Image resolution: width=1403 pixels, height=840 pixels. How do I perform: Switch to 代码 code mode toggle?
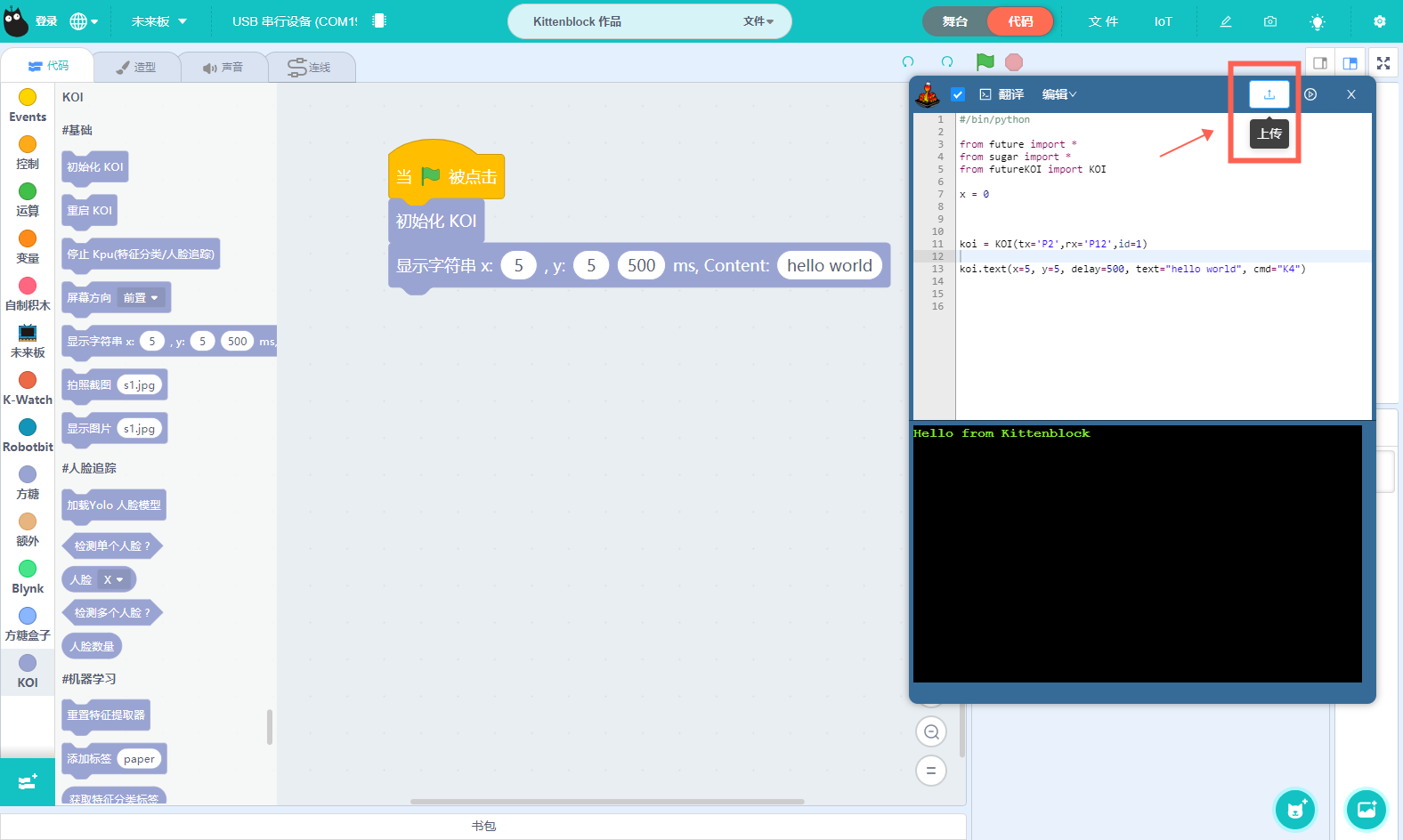coord(1020,21)
